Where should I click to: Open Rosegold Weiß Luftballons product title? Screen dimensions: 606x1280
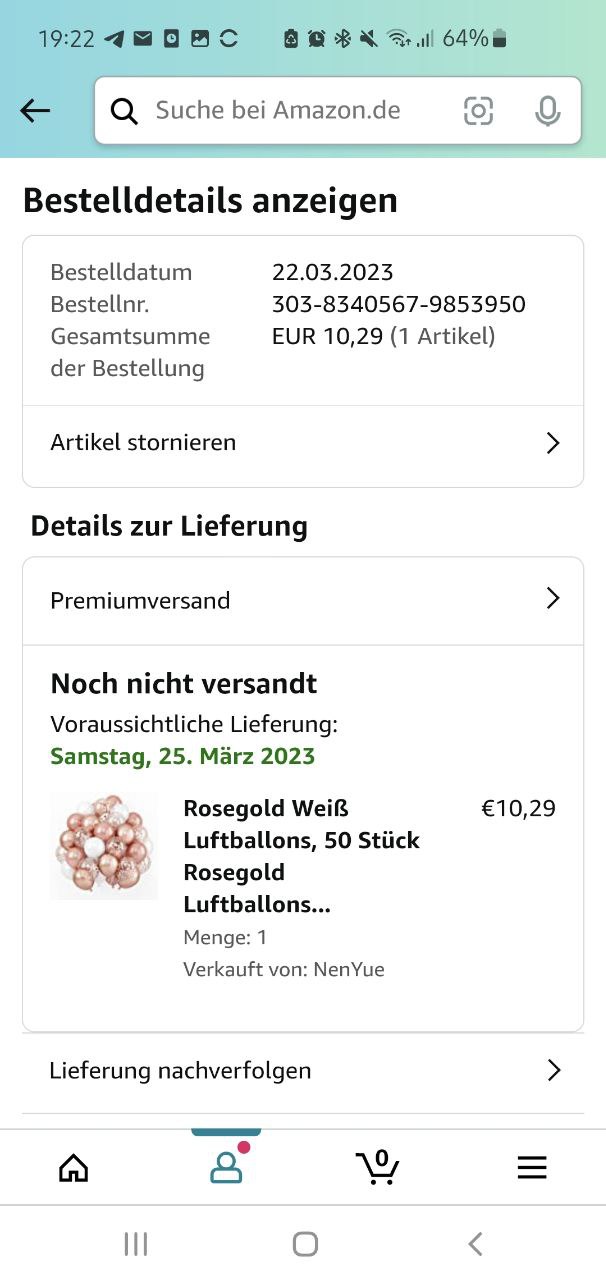[x=302, y=856]
